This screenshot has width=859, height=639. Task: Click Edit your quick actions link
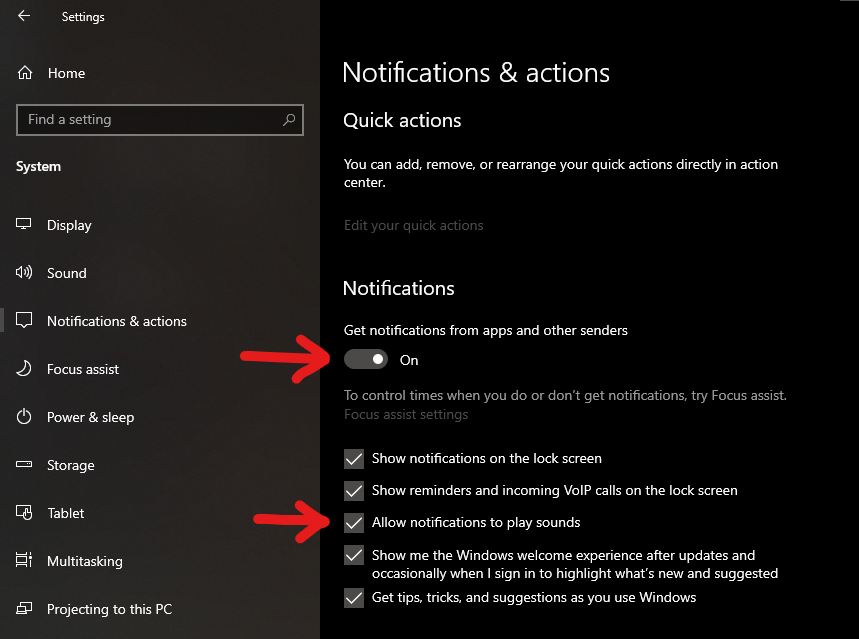point(414,225)
